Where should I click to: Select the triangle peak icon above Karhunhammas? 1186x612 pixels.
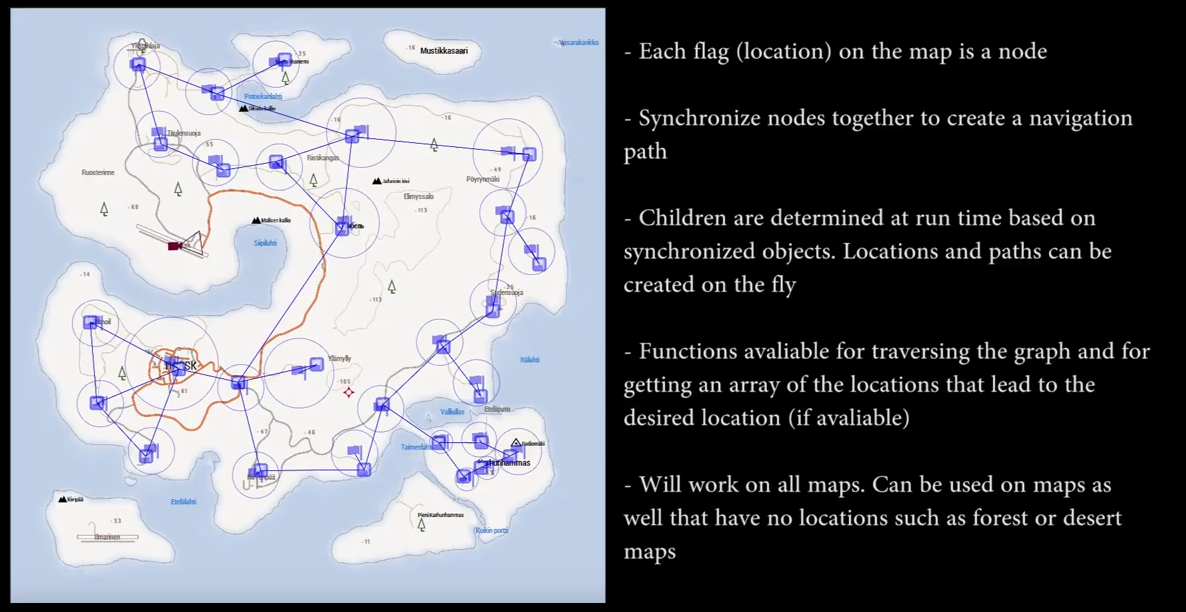coord(516,443)
